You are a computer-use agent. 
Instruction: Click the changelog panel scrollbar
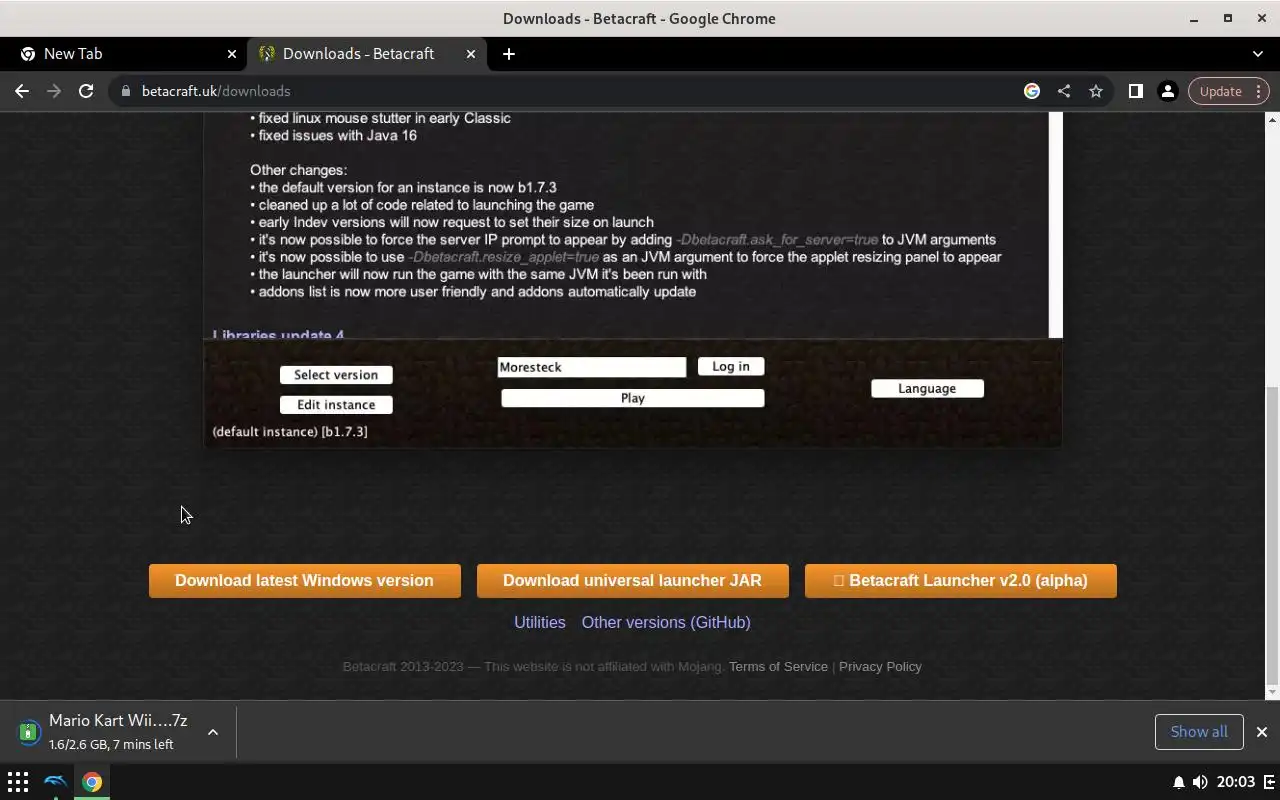(x=1055, y=225)
